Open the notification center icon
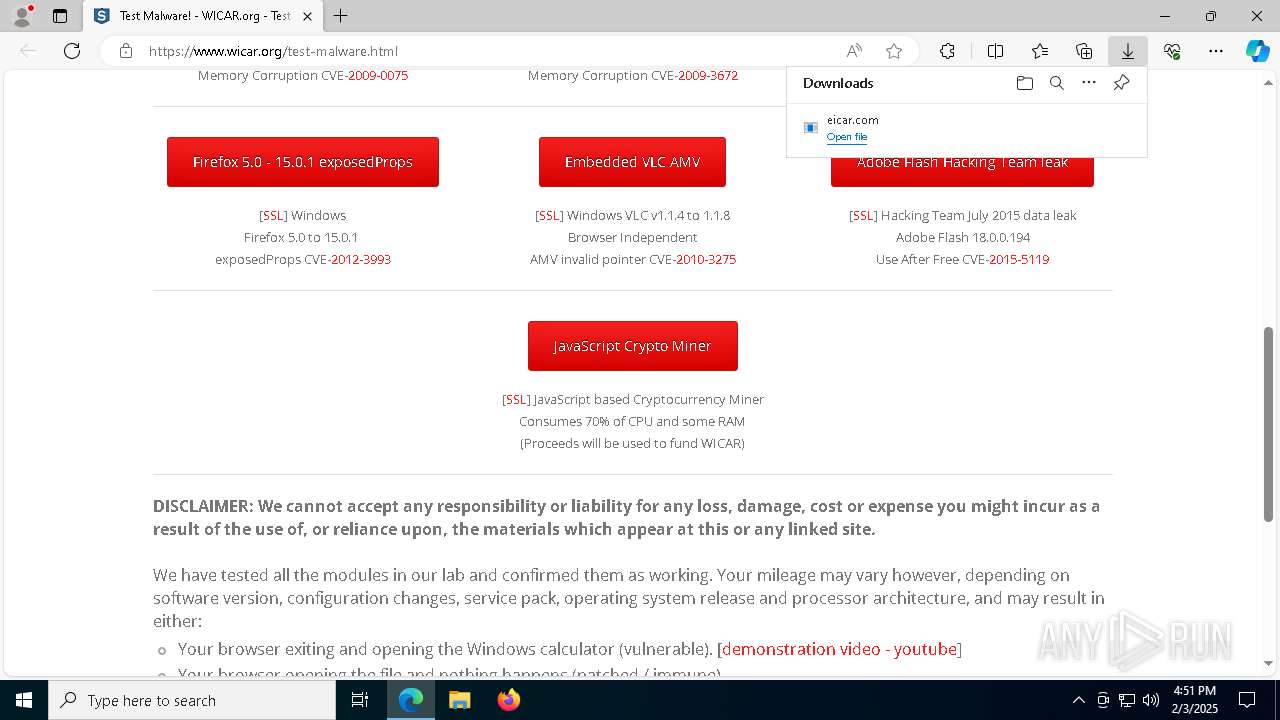Image resolution: width=1280 pixels, height=720 pixels. [x=1247, y=700]
